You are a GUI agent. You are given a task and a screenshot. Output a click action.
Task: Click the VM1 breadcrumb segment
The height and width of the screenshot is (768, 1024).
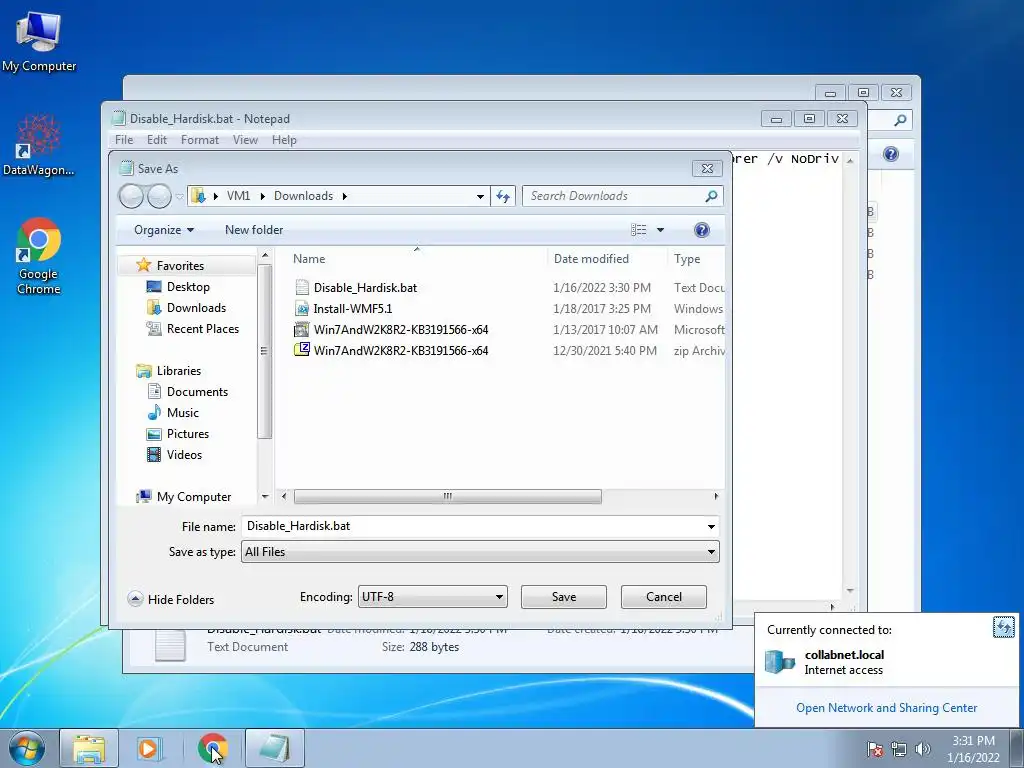238,196
